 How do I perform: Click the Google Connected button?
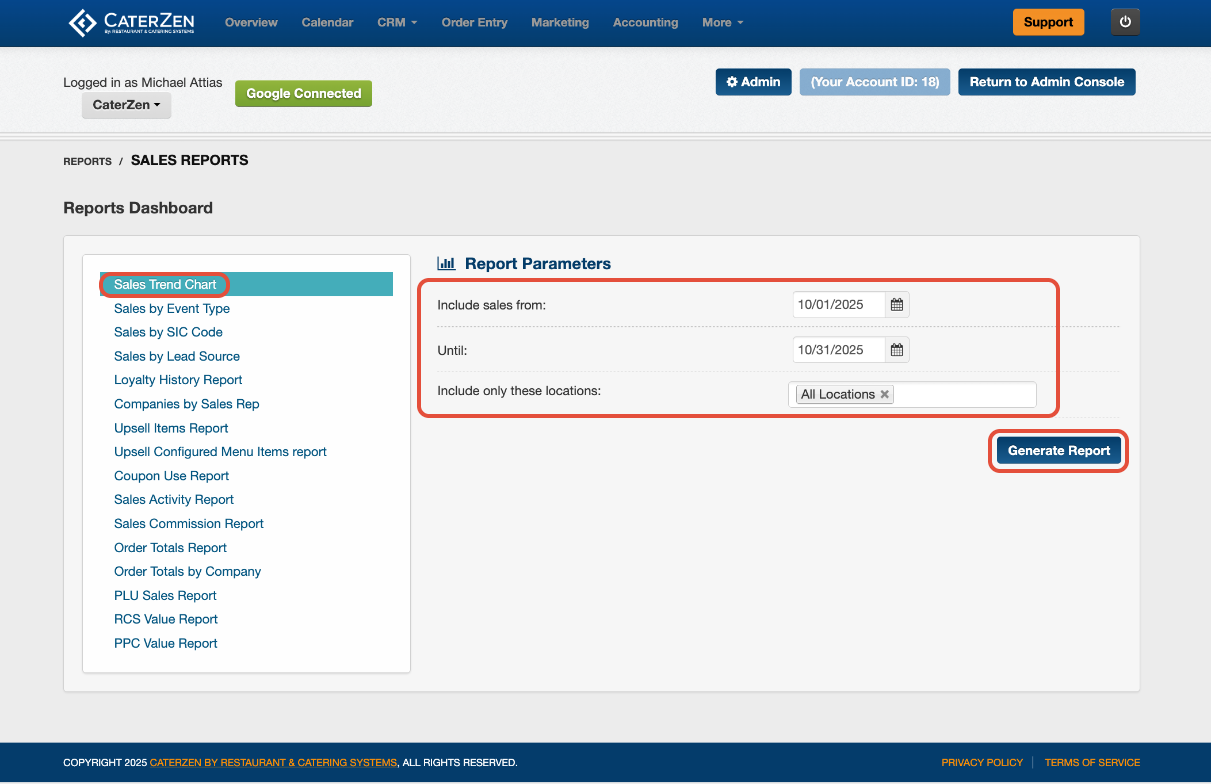coord(304,93)
